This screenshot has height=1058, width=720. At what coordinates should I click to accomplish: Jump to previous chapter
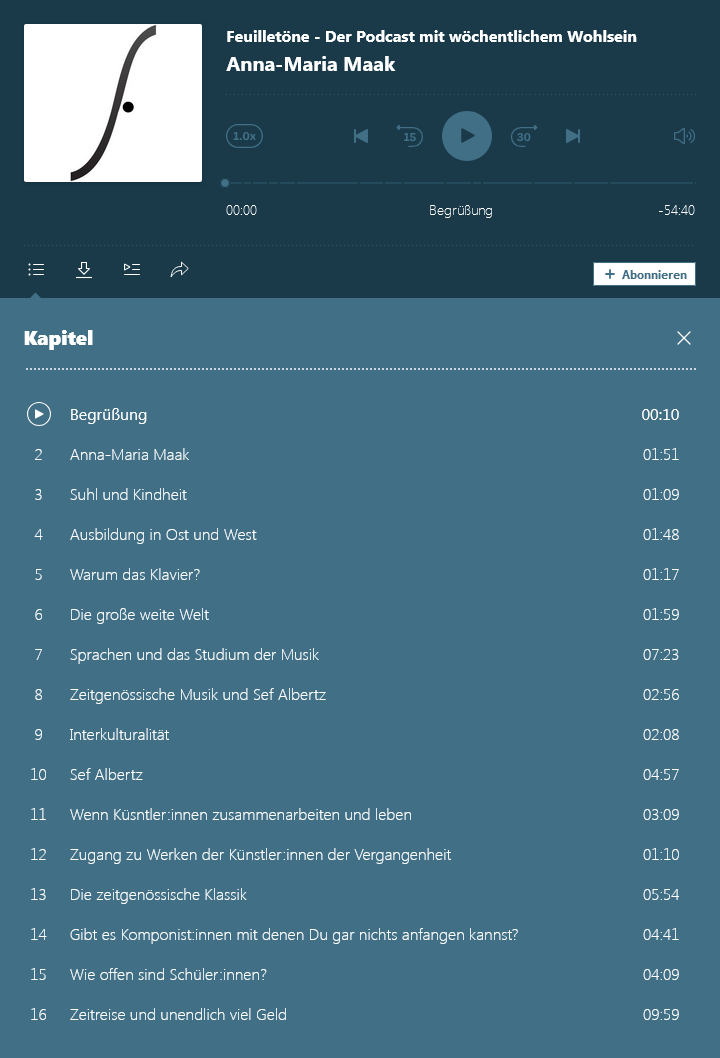[x=361, y=136]
